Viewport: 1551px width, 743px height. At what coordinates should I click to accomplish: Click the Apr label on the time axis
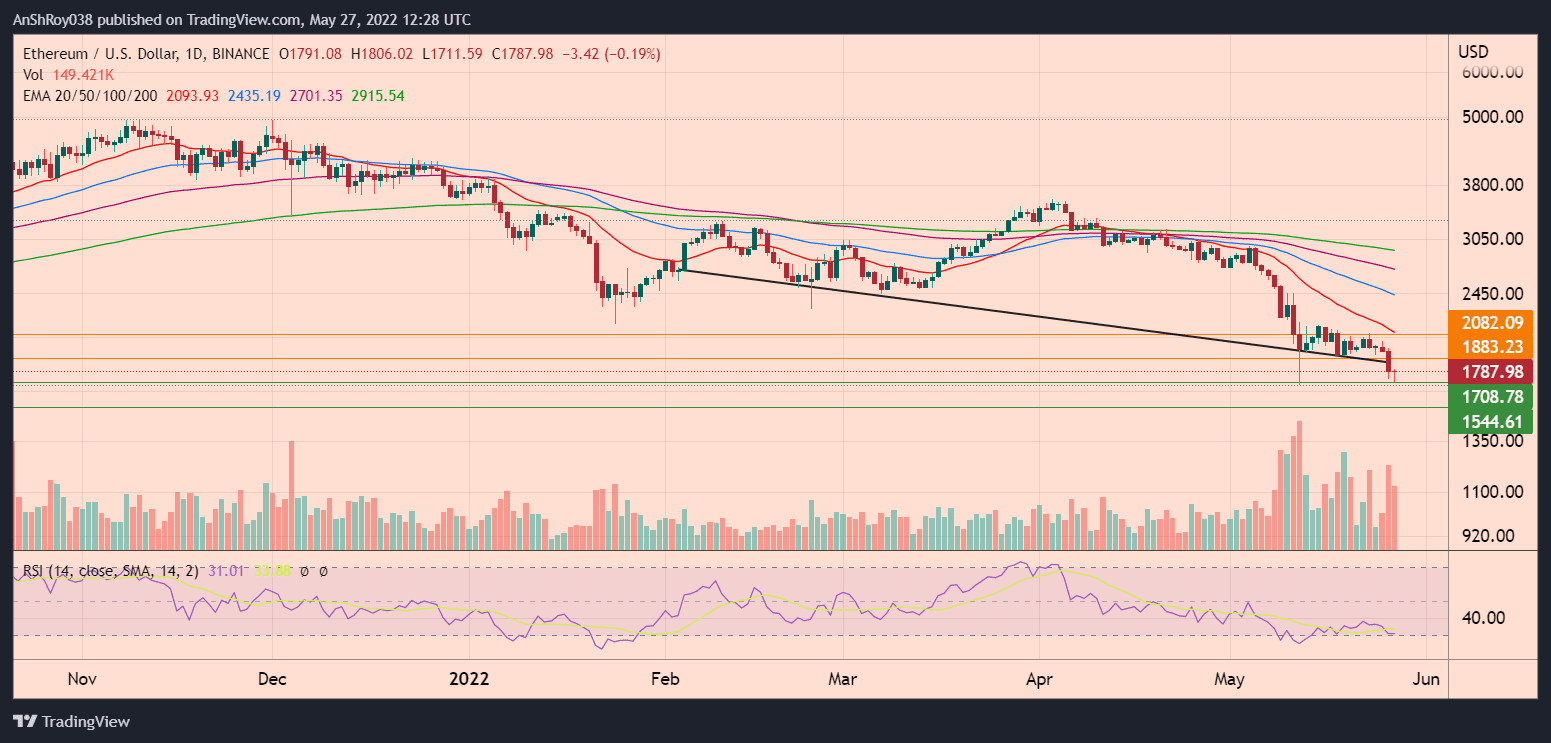pos(1039,679)
